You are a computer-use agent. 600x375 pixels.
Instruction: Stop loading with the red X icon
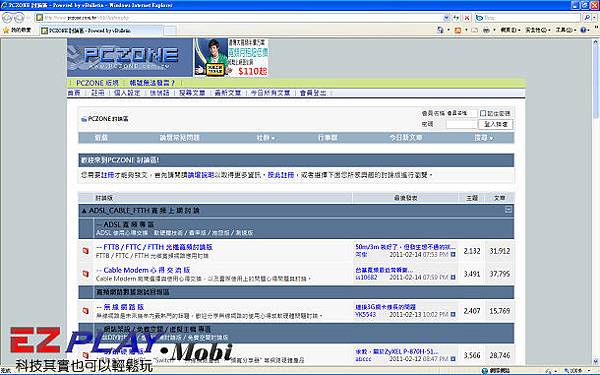pyautogui.click(x=467, y=18)
